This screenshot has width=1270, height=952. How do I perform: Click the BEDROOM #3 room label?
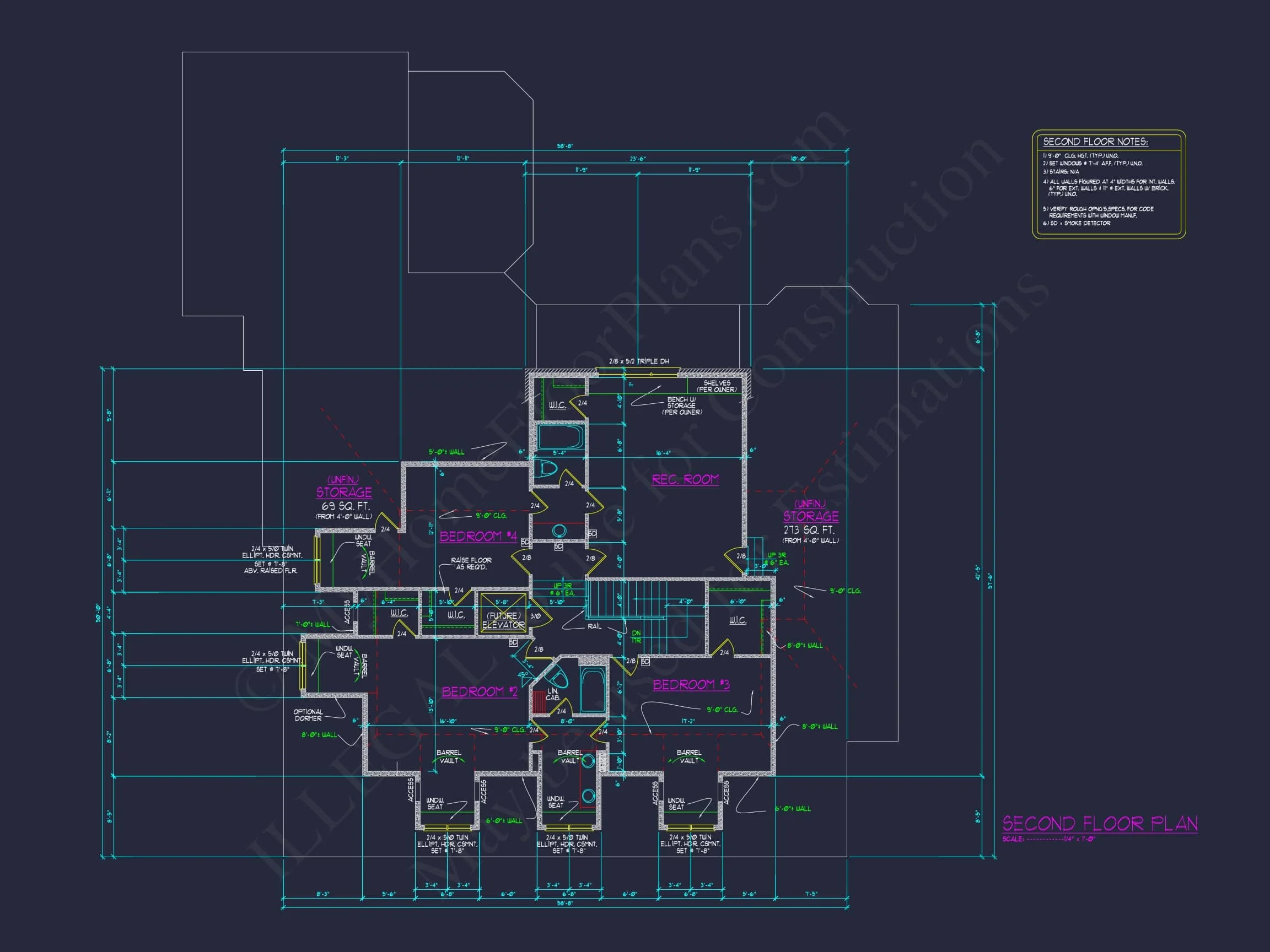point(691,685)
